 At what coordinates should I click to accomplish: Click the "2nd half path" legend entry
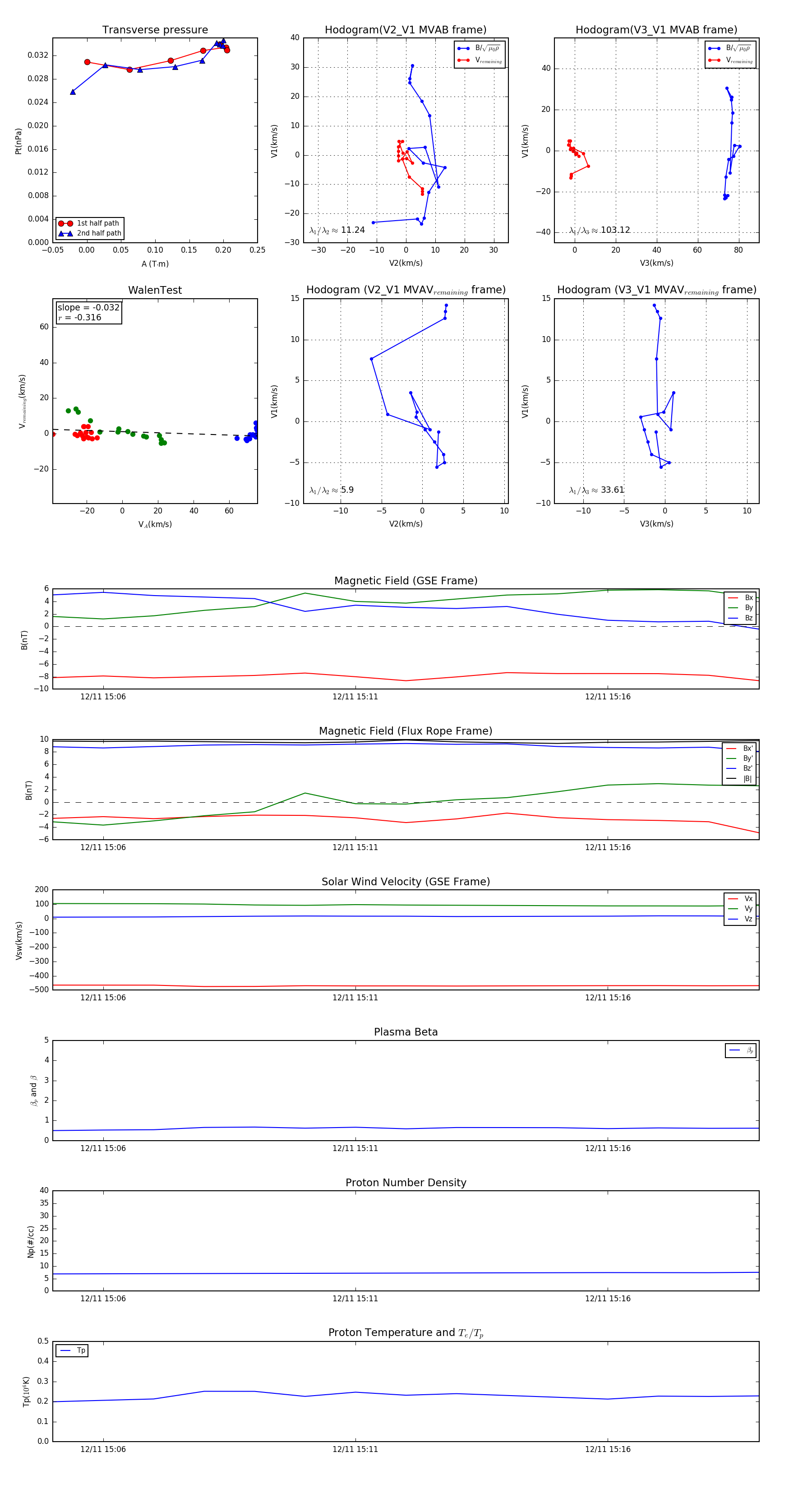[x=90, y=234]
